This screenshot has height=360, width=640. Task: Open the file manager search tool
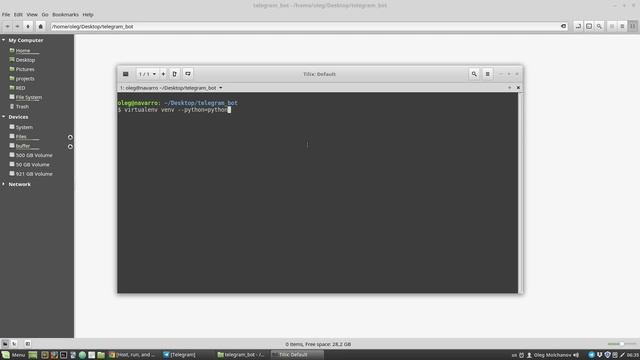599,26
